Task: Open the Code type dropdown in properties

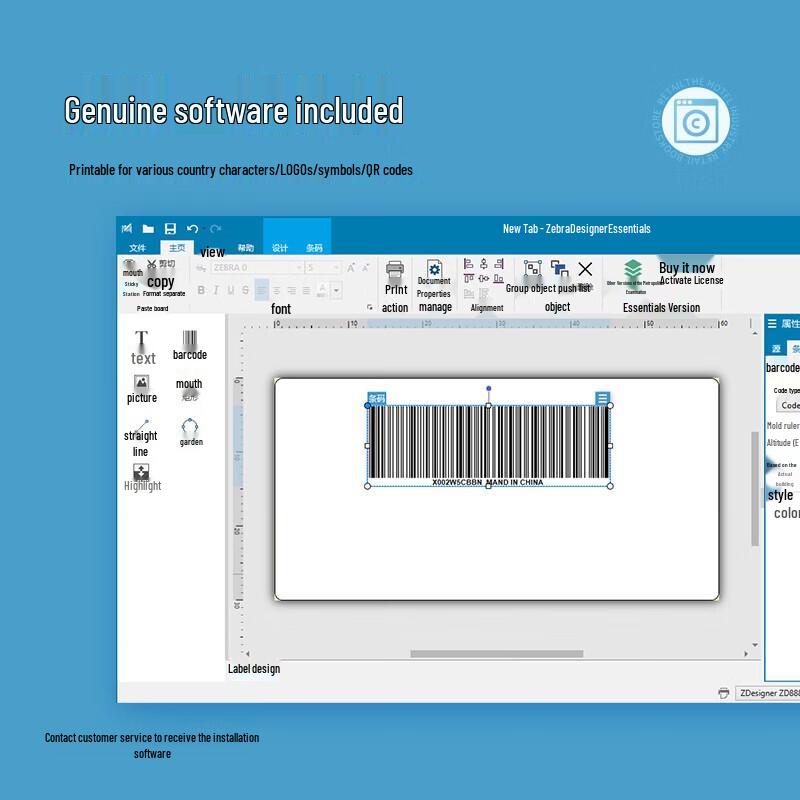Action: [x=788, y=405]
